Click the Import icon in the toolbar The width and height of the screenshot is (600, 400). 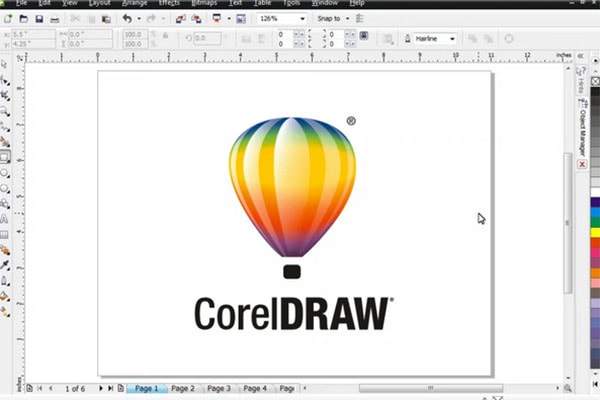click(x=181, y=18)
